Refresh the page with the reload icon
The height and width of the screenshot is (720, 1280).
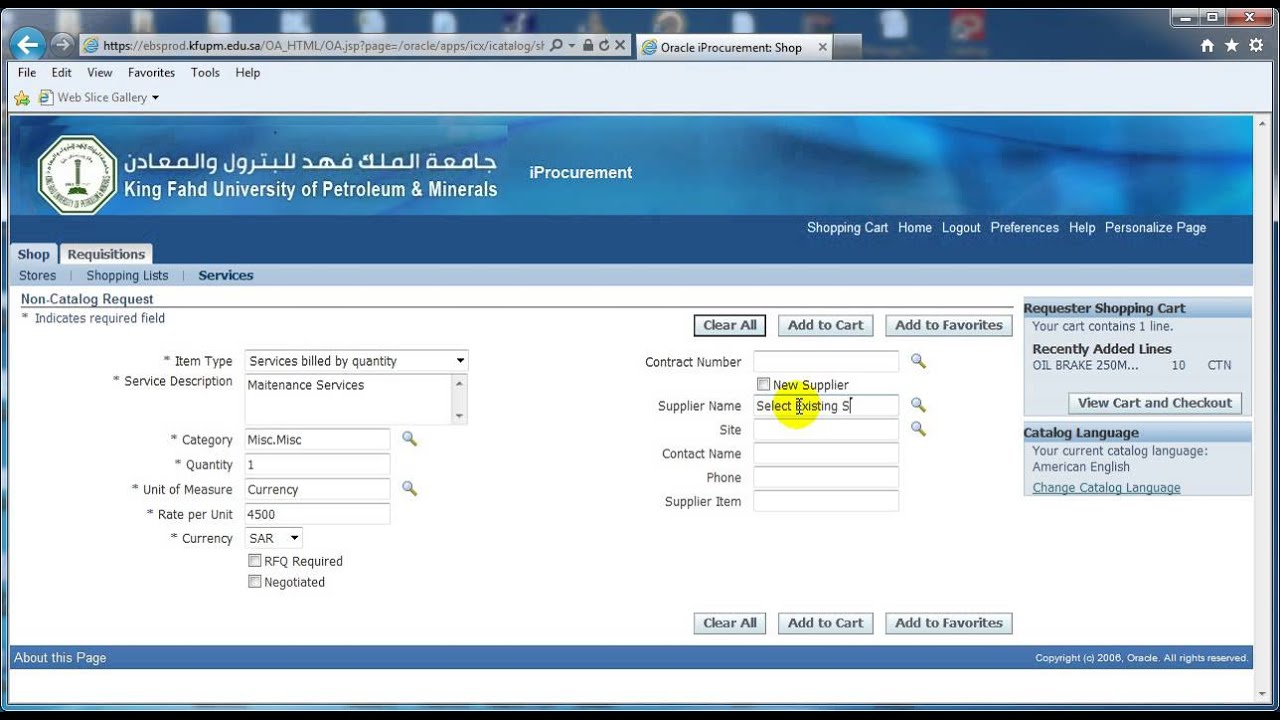click(x=604, y=46)
